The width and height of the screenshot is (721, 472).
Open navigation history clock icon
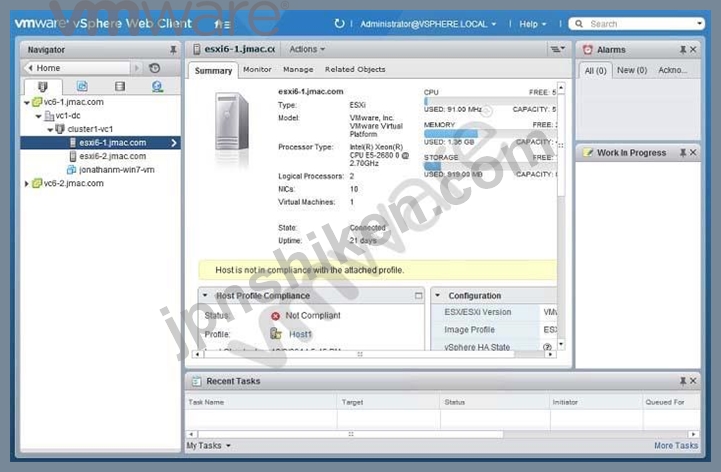click(x=154, y=68)
